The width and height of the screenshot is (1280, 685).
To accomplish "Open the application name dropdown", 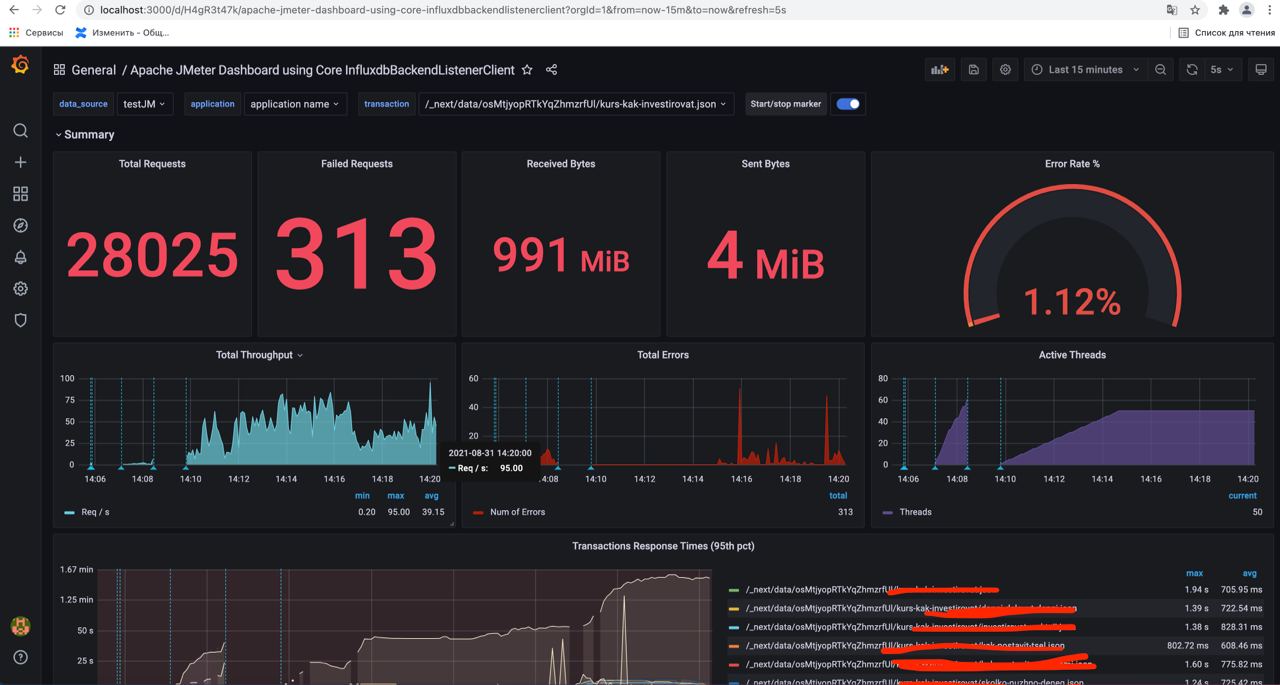I will (295, 104).
